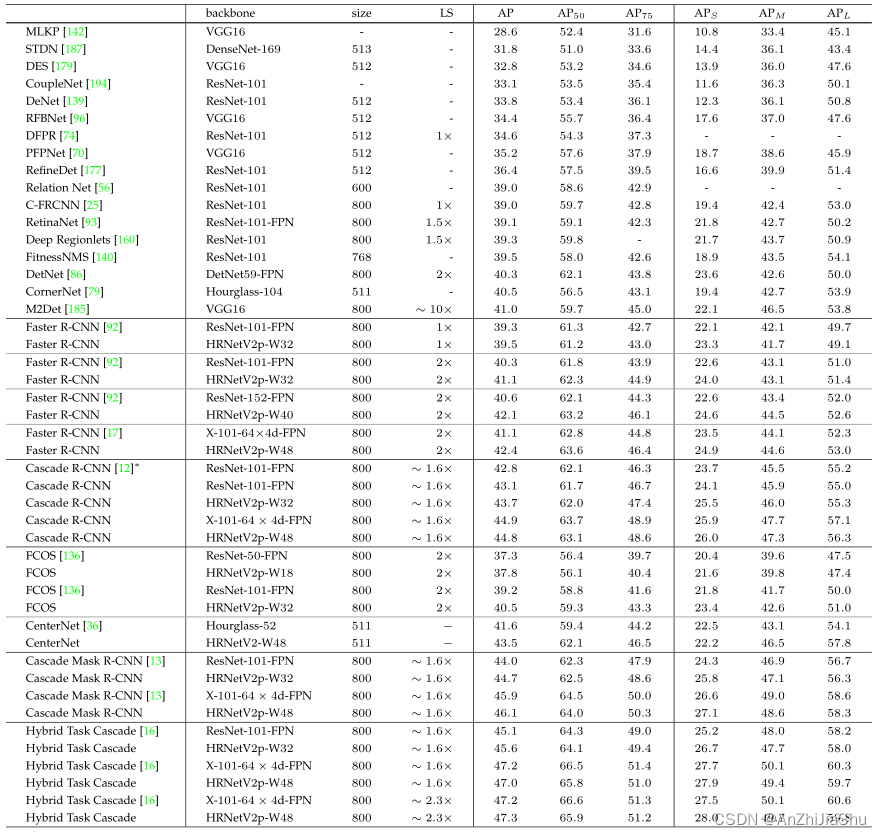881x835 pixels.
Task: Click size '768' in FitnessNMS row
Action: pos(361,257)
